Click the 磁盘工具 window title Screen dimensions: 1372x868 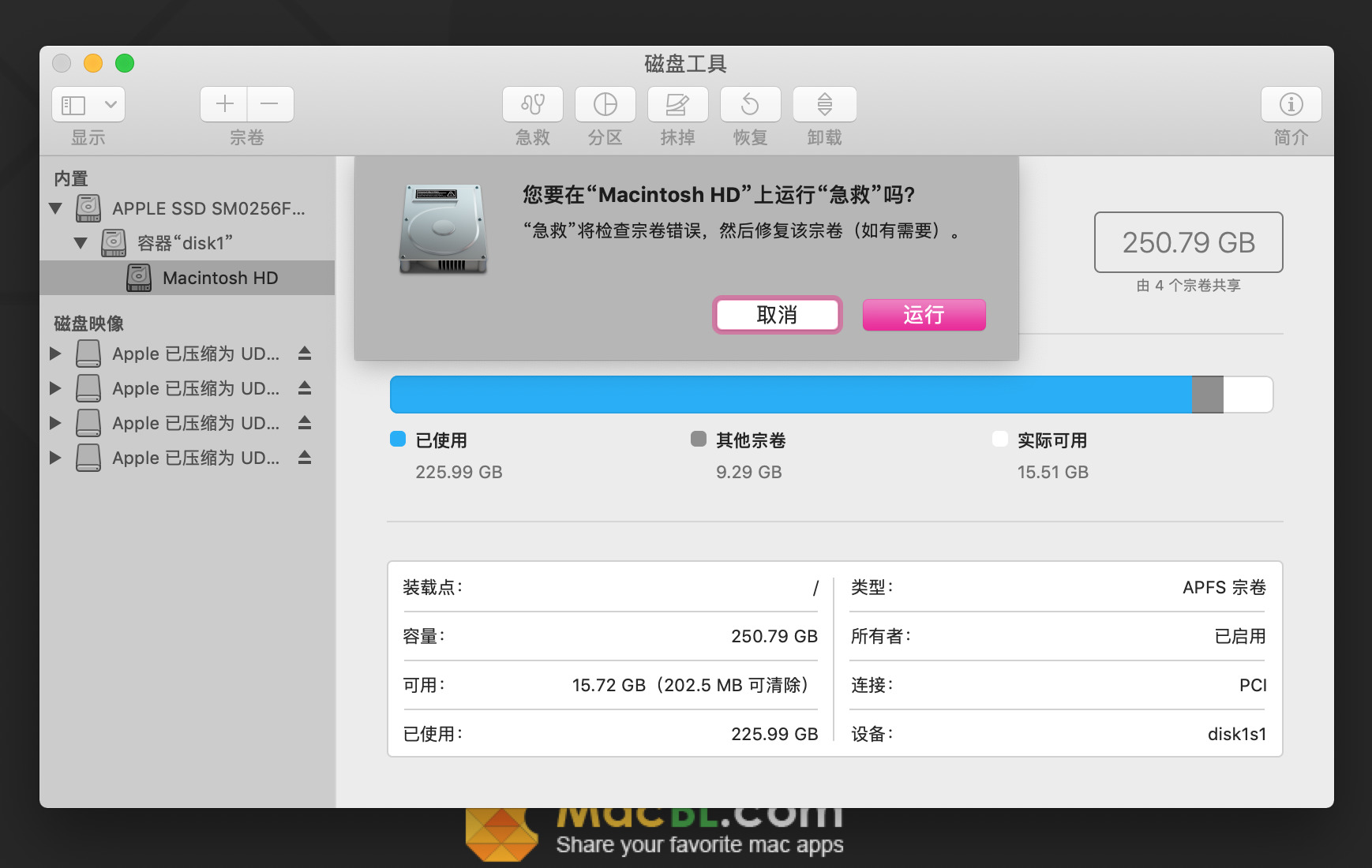point(685,64)
